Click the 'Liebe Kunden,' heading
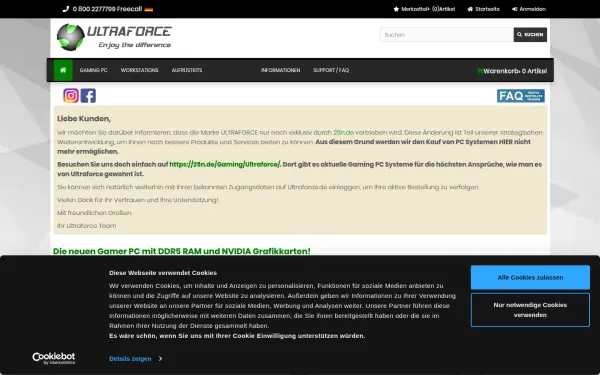Image resolution: width=600 pixels, height=375 pixels. (84, 119)
